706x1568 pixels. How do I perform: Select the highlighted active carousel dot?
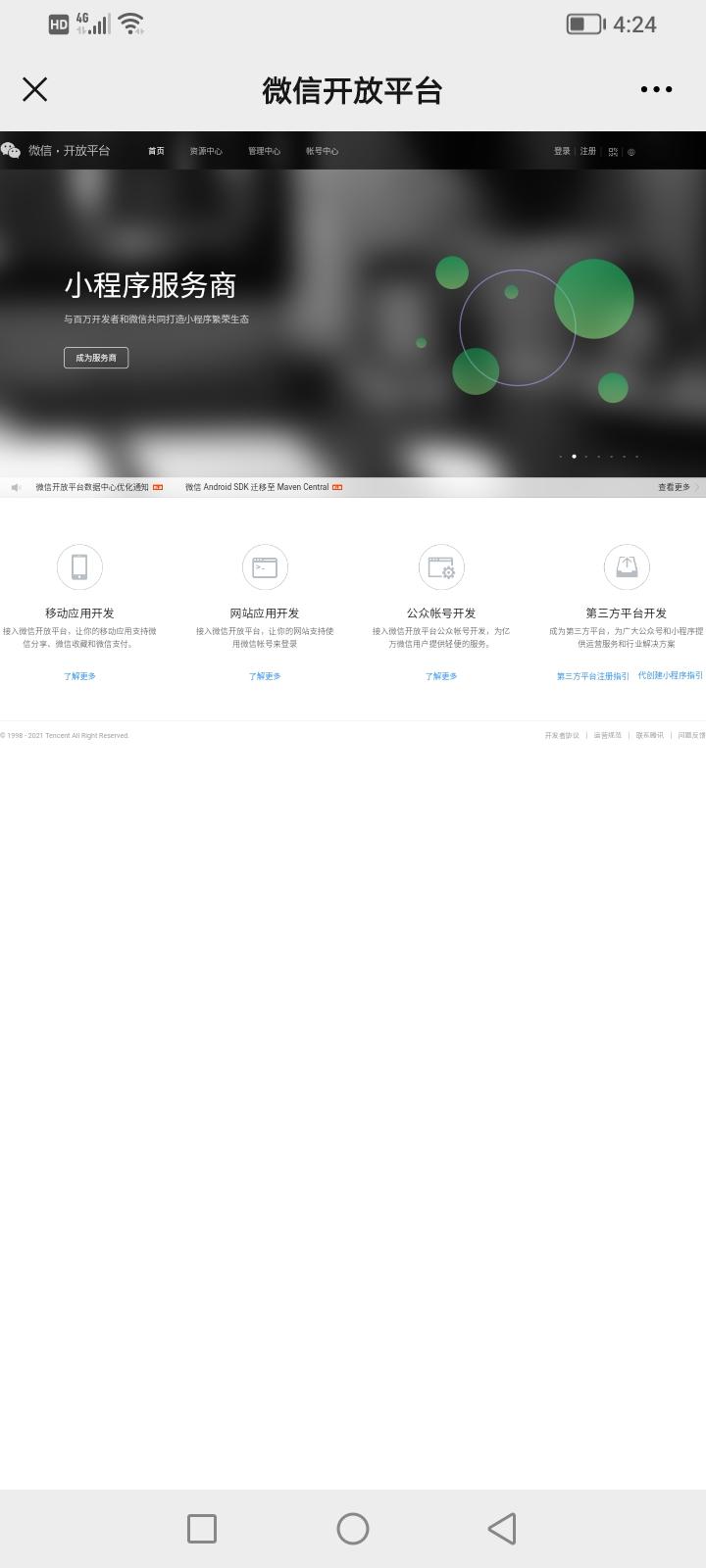point(574,456)
